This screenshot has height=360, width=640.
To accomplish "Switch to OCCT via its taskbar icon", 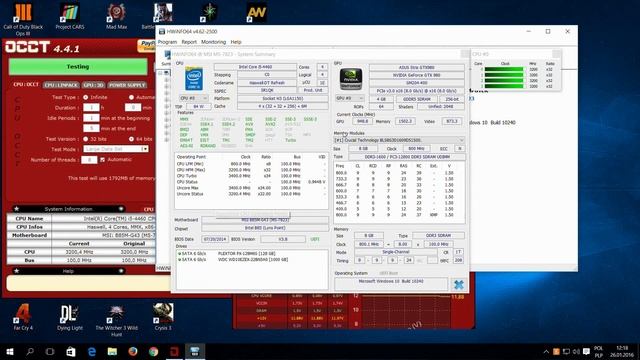I will coord(174,351).
